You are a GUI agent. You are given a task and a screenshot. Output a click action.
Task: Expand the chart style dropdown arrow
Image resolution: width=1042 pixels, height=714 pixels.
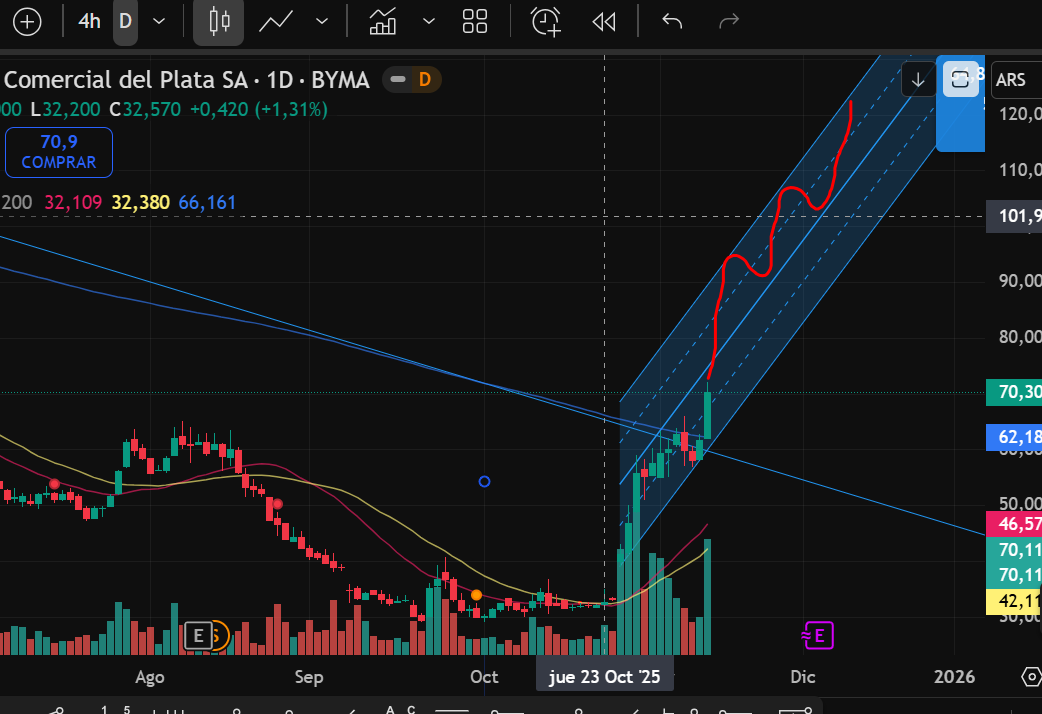pos(322,22)
